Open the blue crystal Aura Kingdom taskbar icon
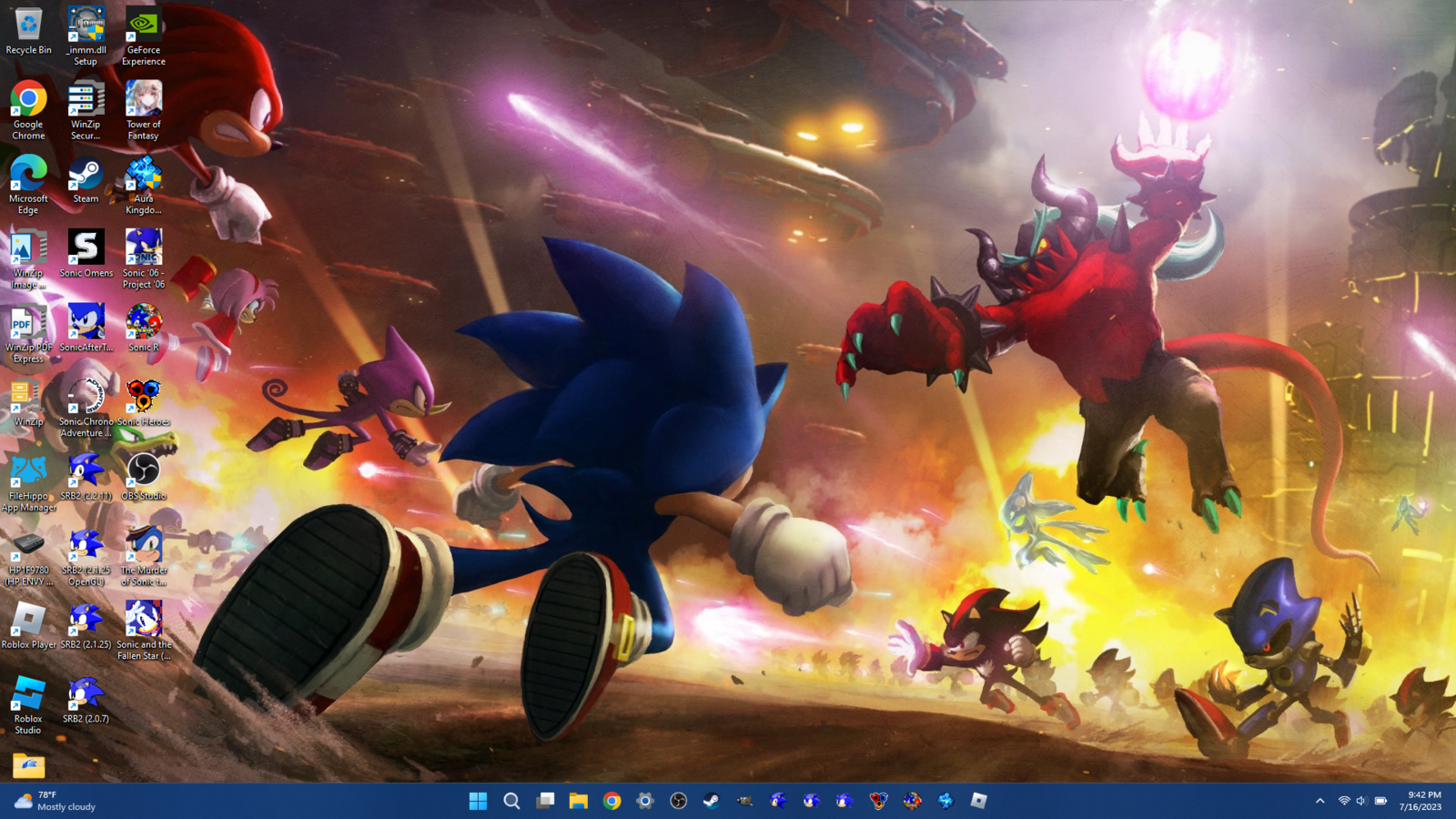 point(945,801)
